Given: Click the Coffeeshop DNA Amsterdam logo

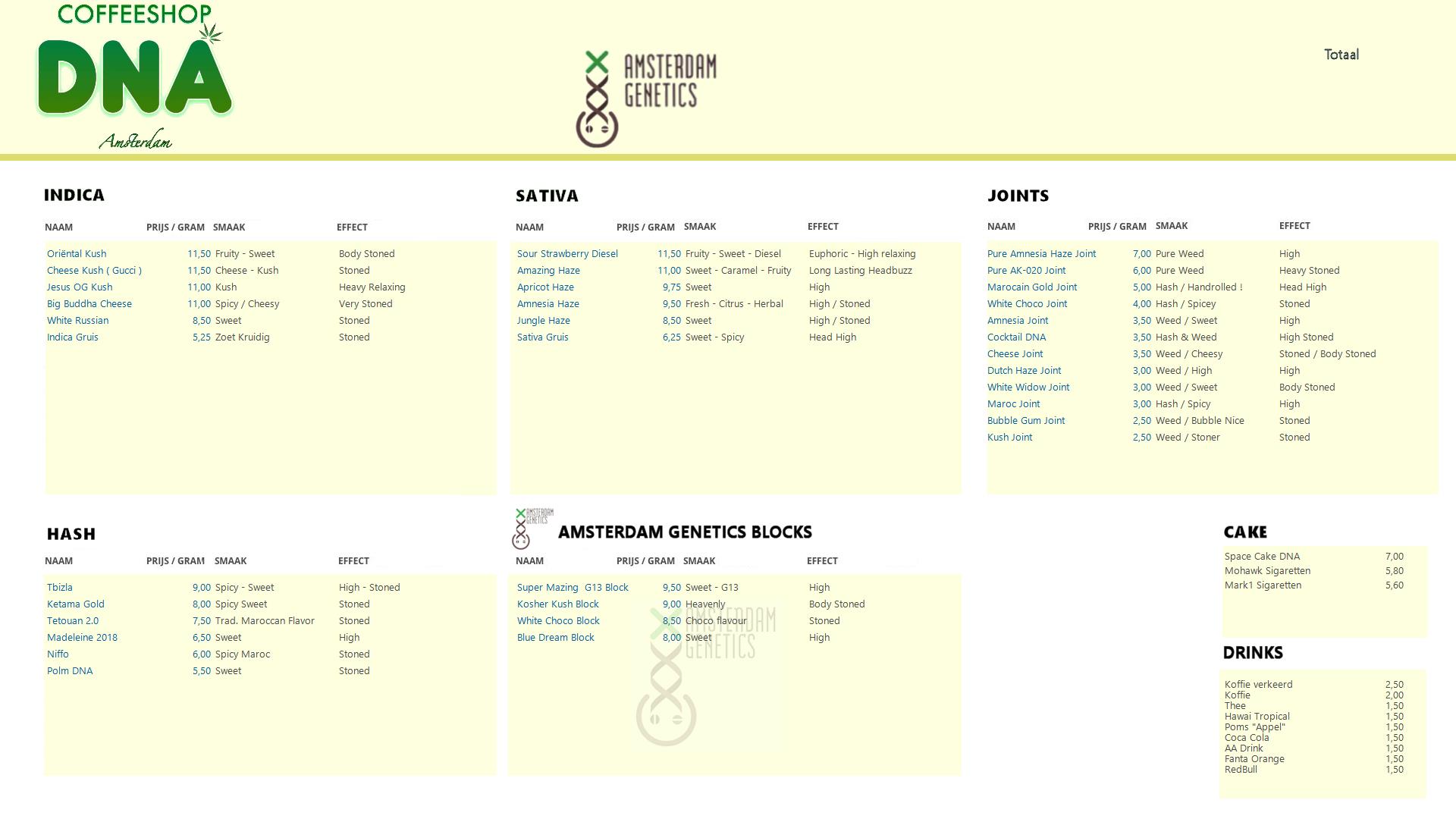Looking at the screenshot, I should 135,76.
